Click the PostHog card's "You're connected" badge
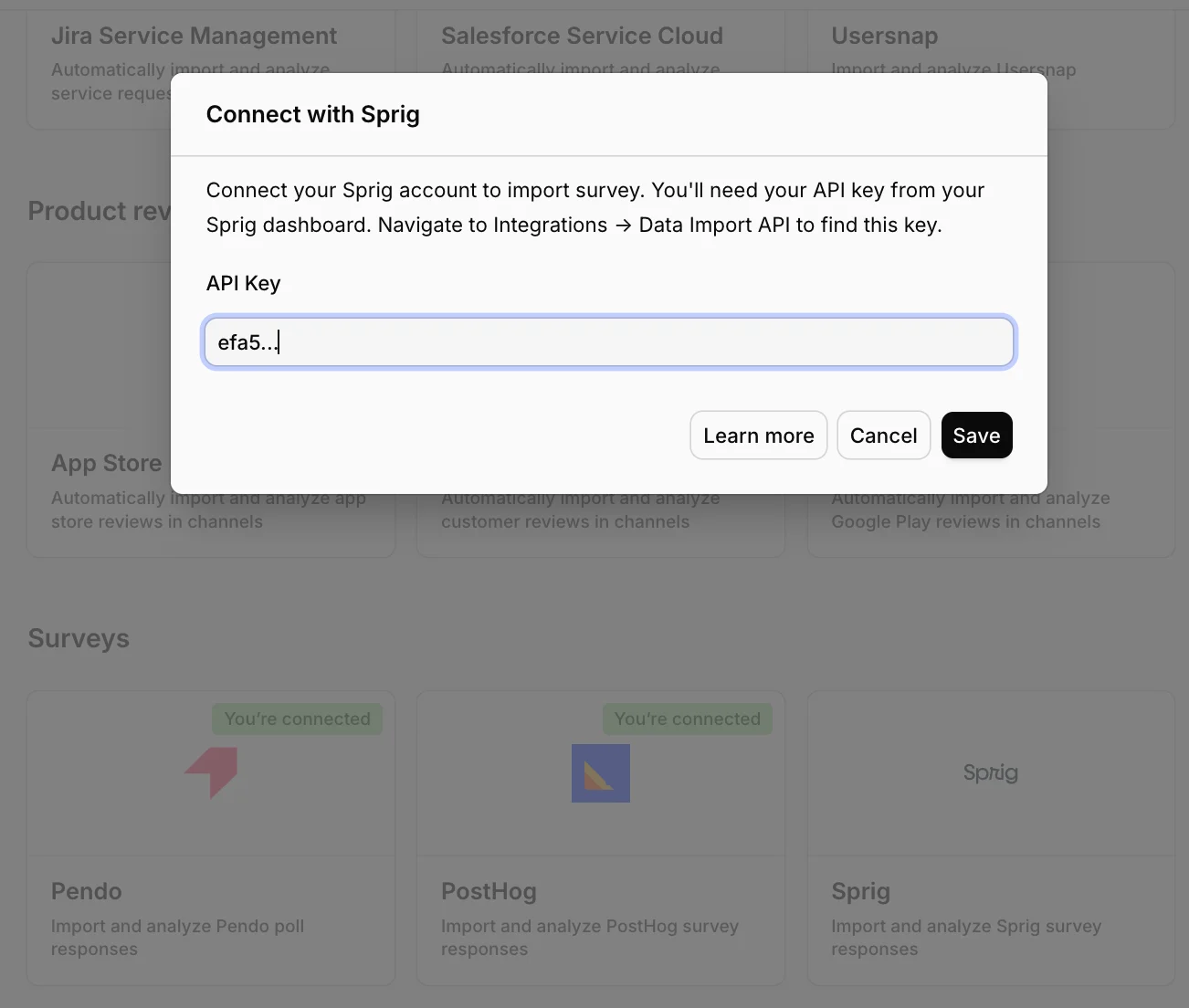1189x1008 pixels. [x=688, y=719]
